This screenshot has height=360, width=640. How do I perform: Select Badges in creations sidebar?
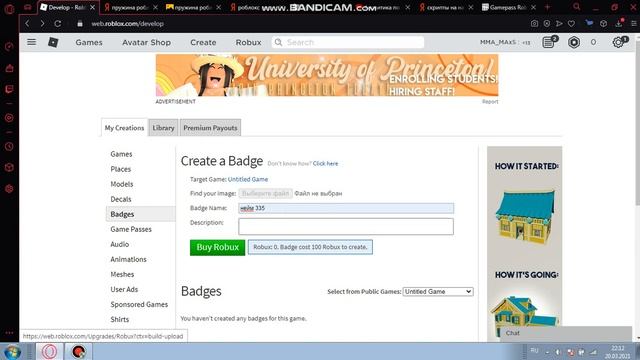coord(140,214)
